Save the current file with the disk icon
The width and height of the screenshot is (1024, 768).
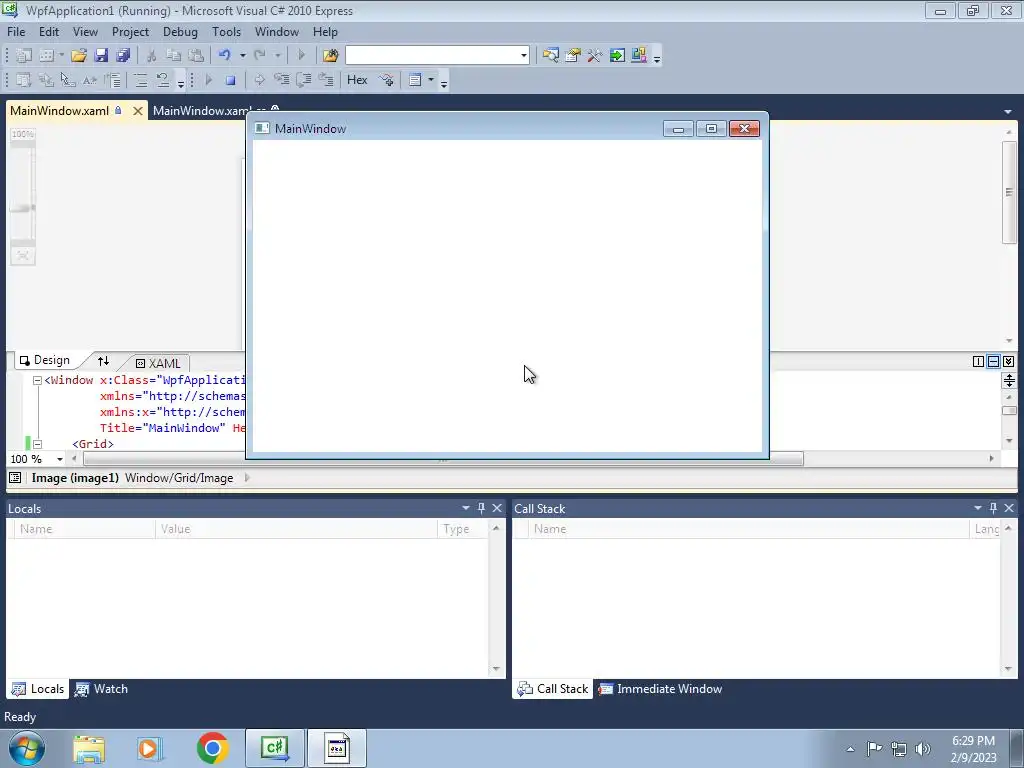click(101, 56)
